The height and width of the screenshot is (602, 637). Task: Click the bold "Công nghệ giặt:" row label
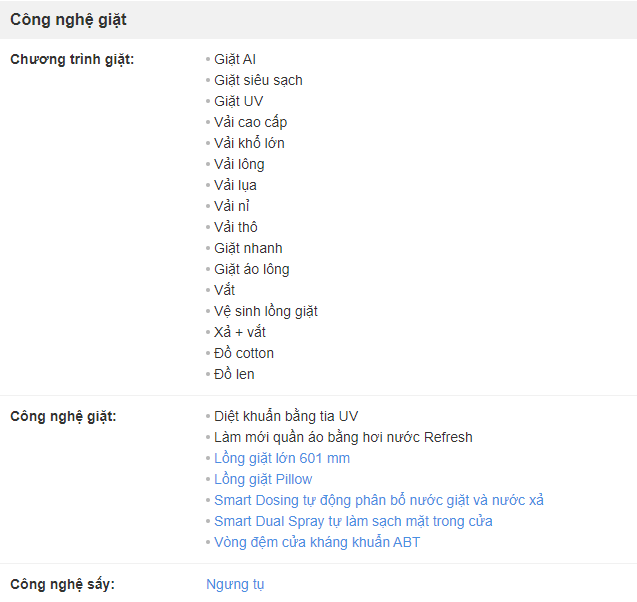pos(63,416)
